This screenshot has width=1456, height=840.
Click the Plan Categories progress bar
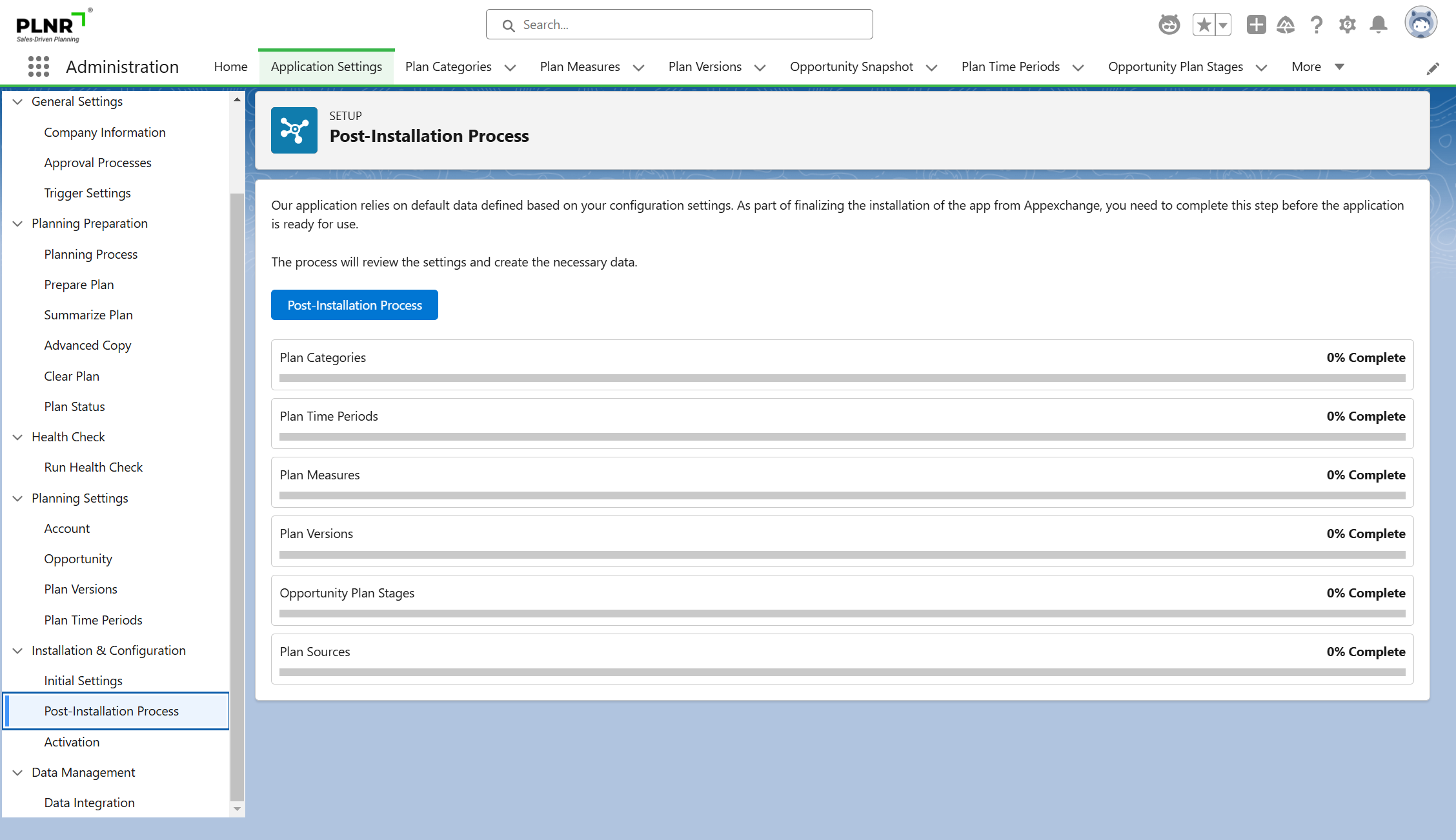click(x=842, y=378)
